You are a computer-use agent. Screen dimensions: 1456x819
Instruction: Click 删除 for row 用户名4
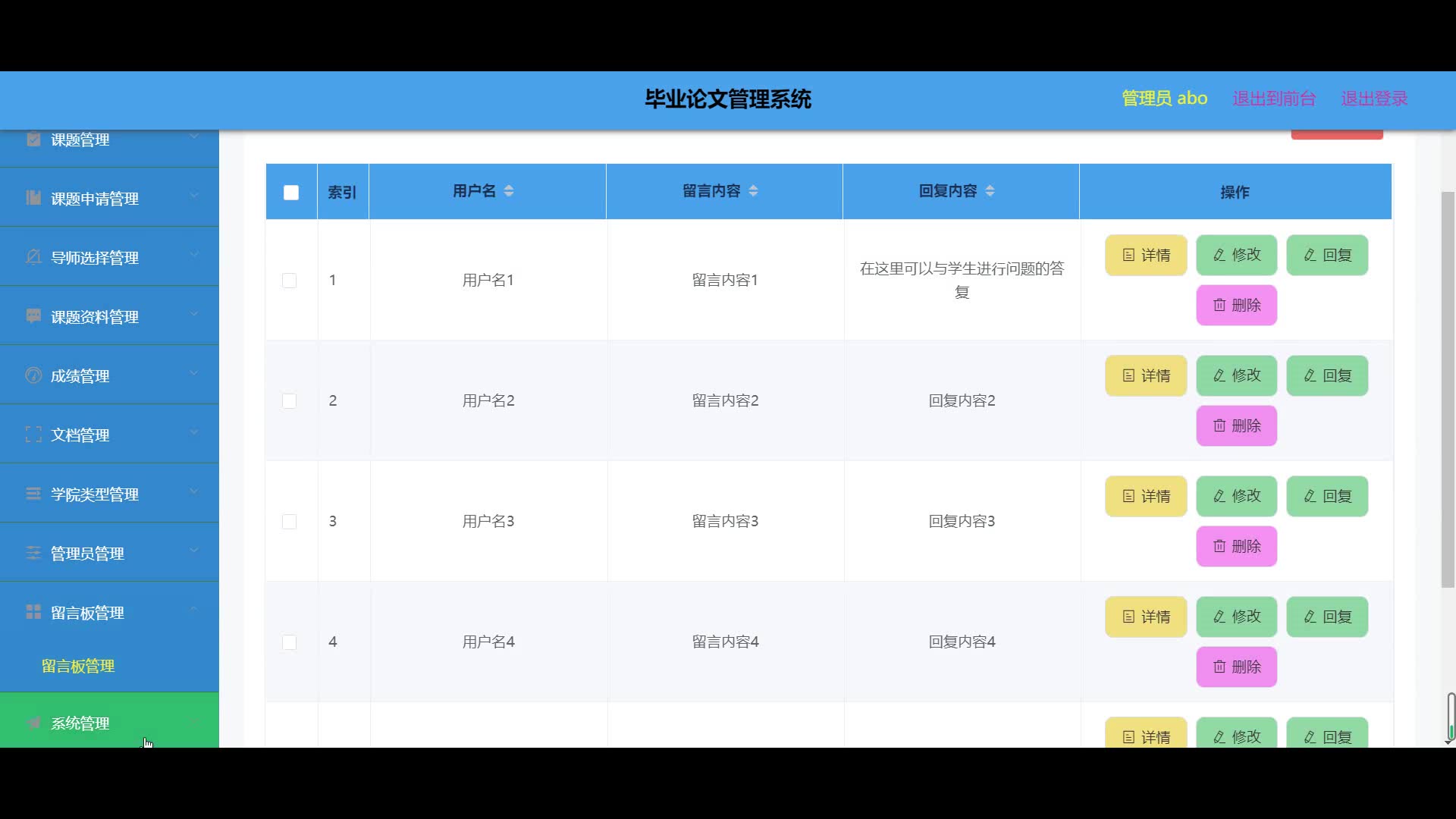(x=1237, y=667)
